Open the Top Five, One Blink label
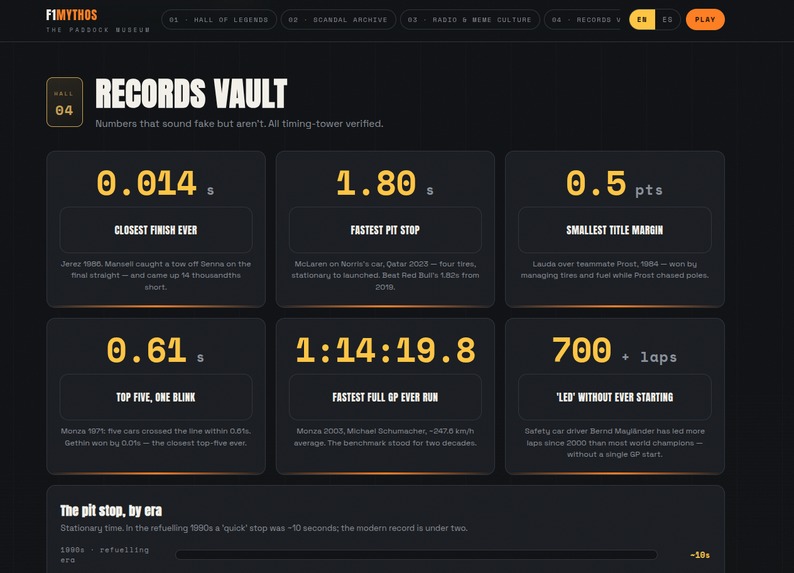 [x=156, y=397]
